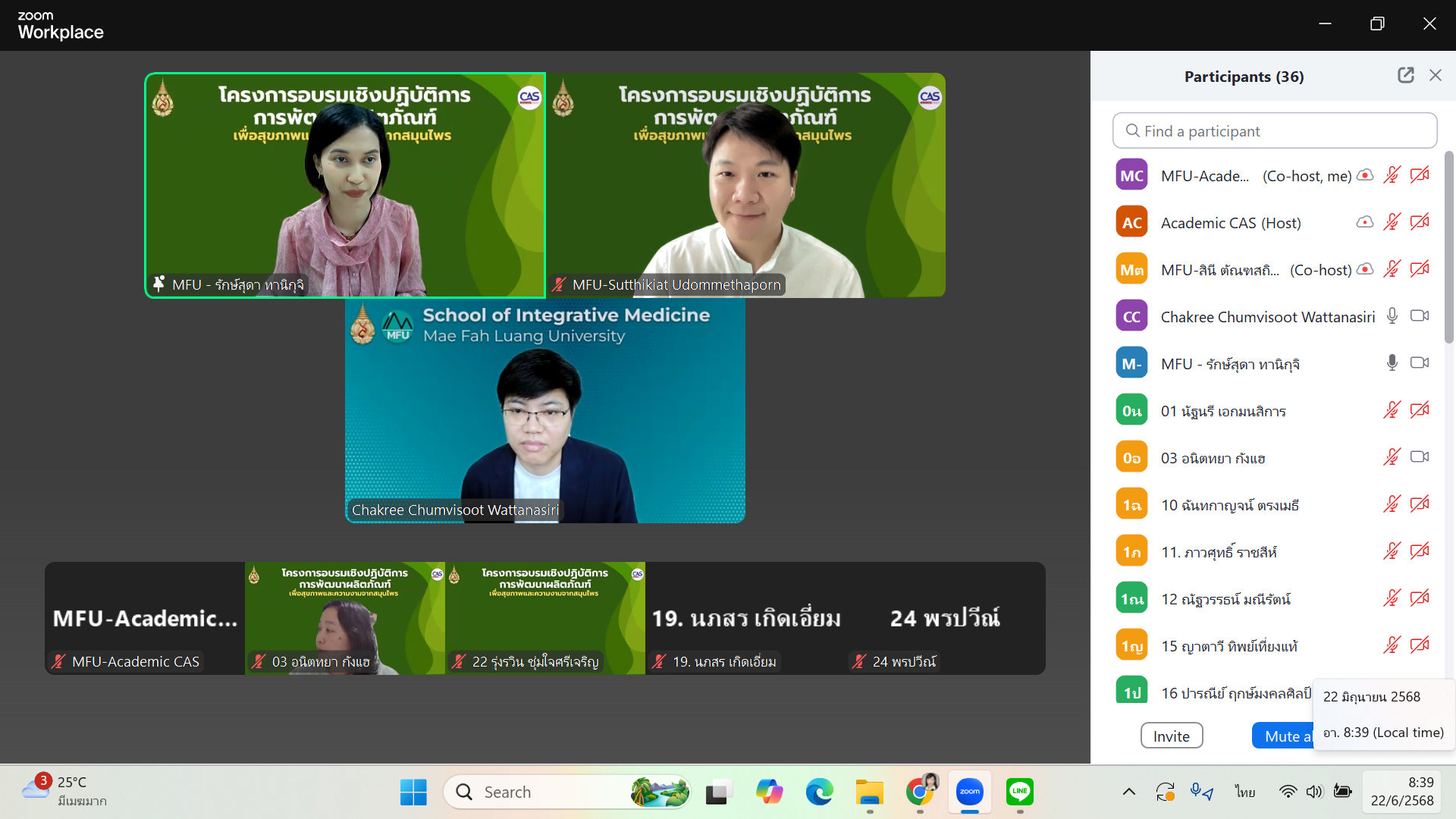Click muted mic icon for 03 อนิตทยา

[1392, 457]
